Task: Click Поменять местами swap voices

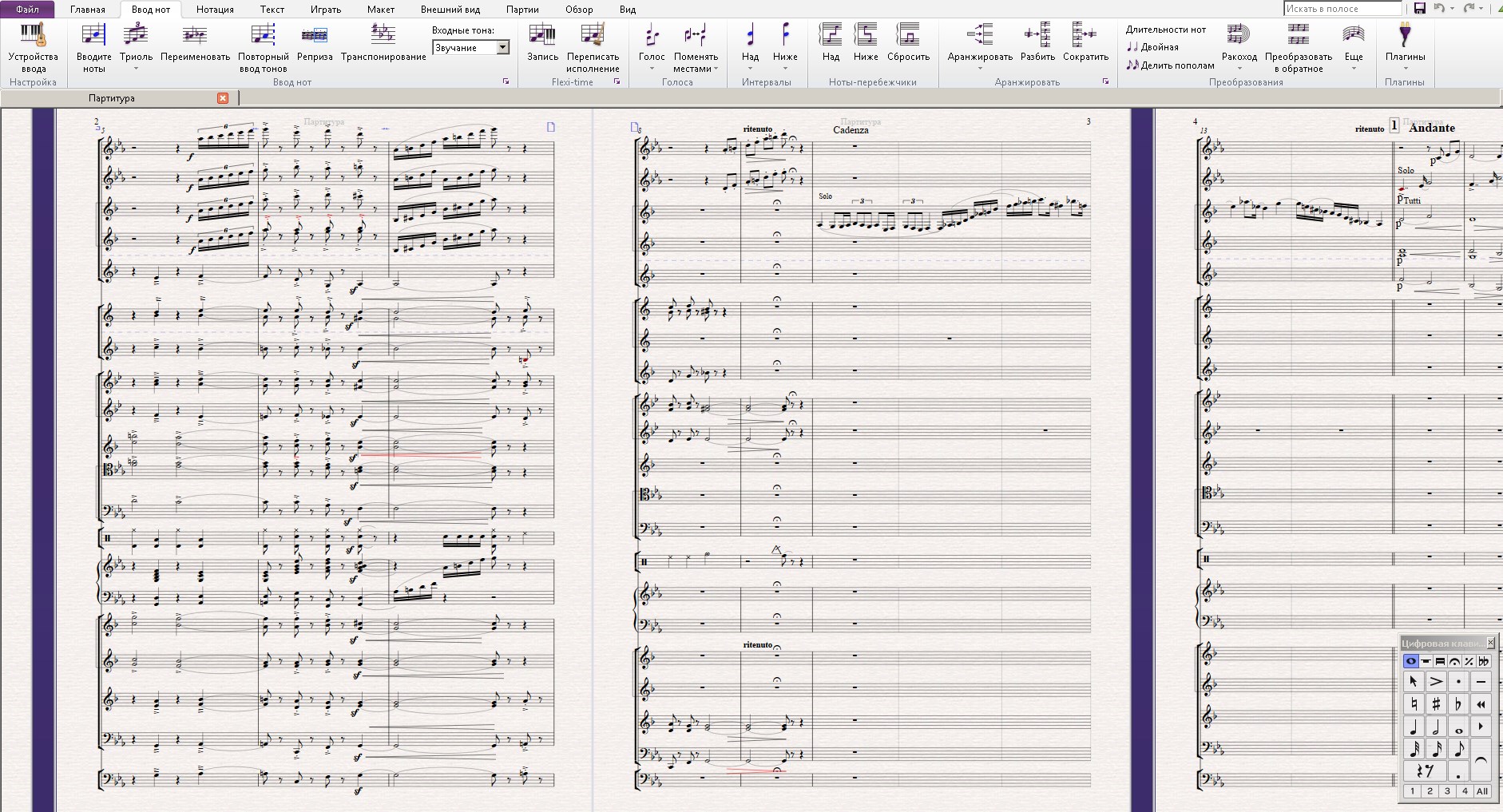Action: tap(696, 48)
